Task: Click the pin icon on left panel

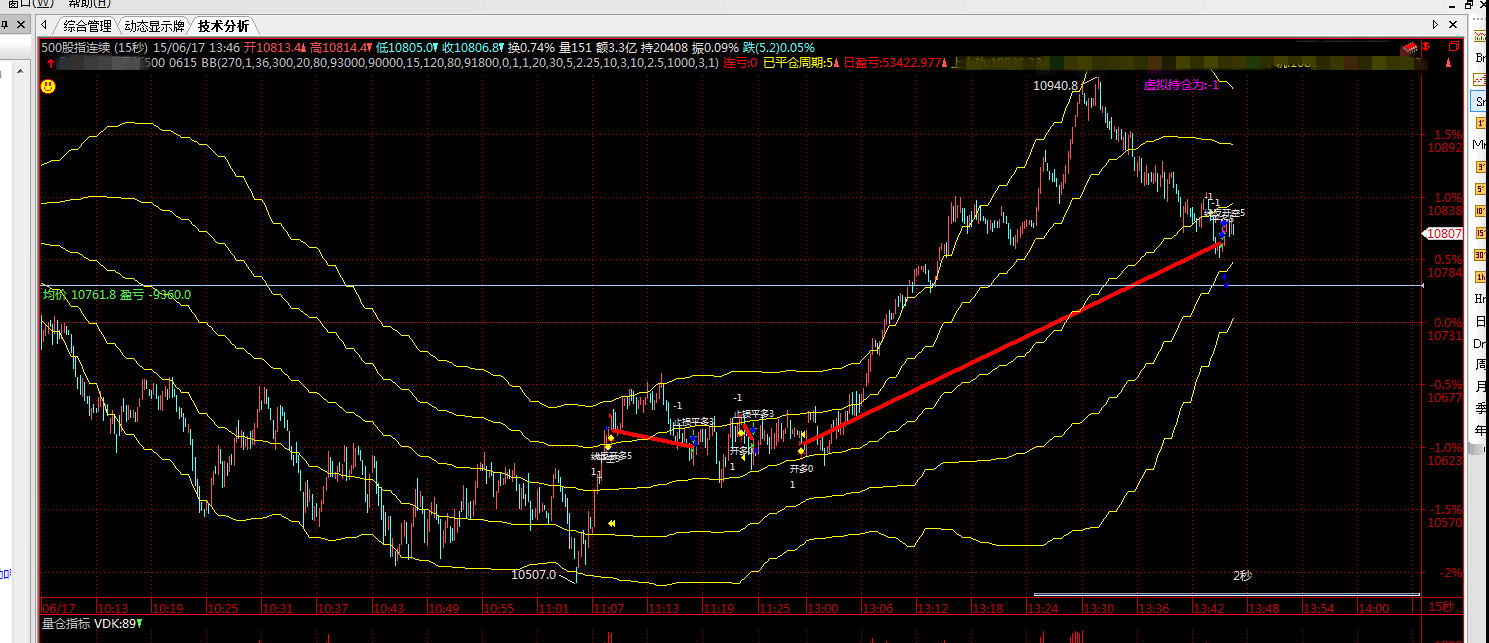Action: point(6,25)
